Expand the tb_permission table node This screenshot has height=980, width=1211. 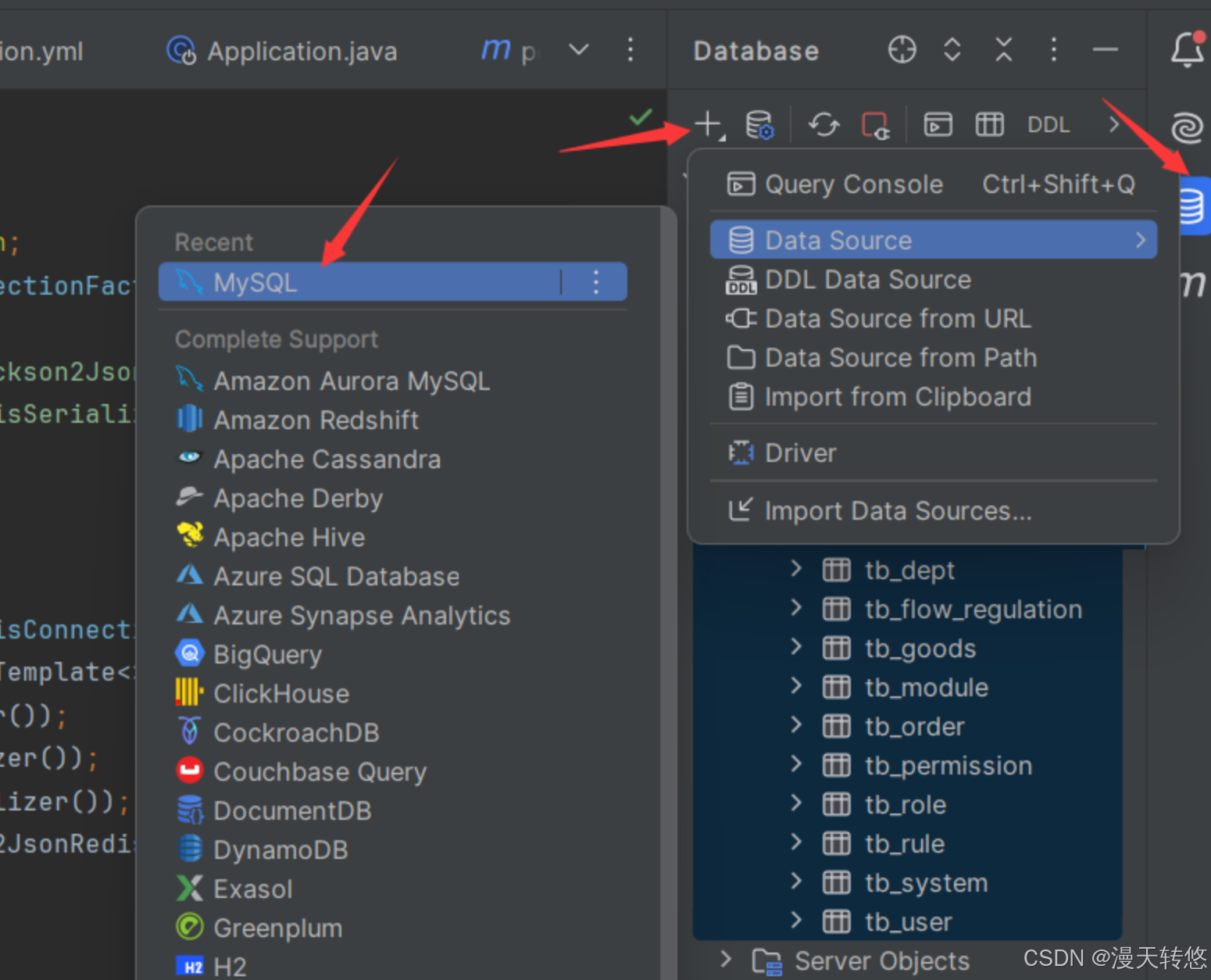795,764
